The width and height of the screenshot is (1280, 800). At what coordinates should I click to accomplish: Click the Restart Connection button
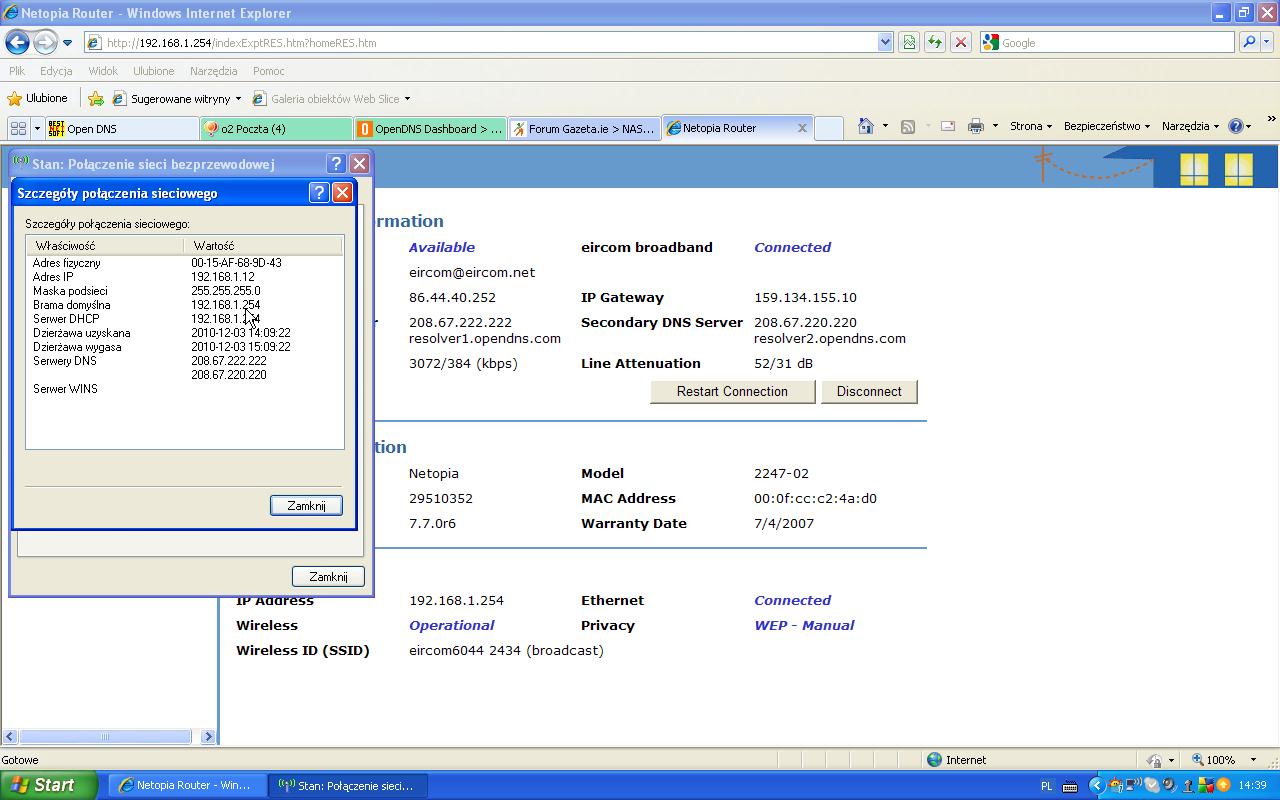[x=732, y=391]
